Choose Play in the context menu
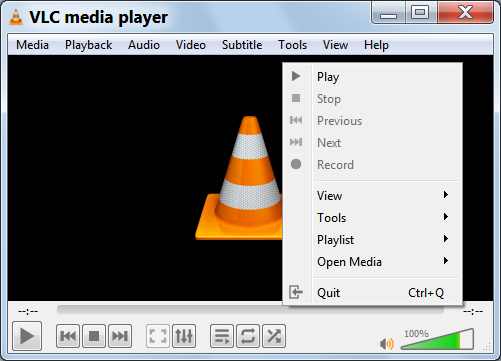The width and height of the screenshot is (501, 361). [x=372, y=76]
